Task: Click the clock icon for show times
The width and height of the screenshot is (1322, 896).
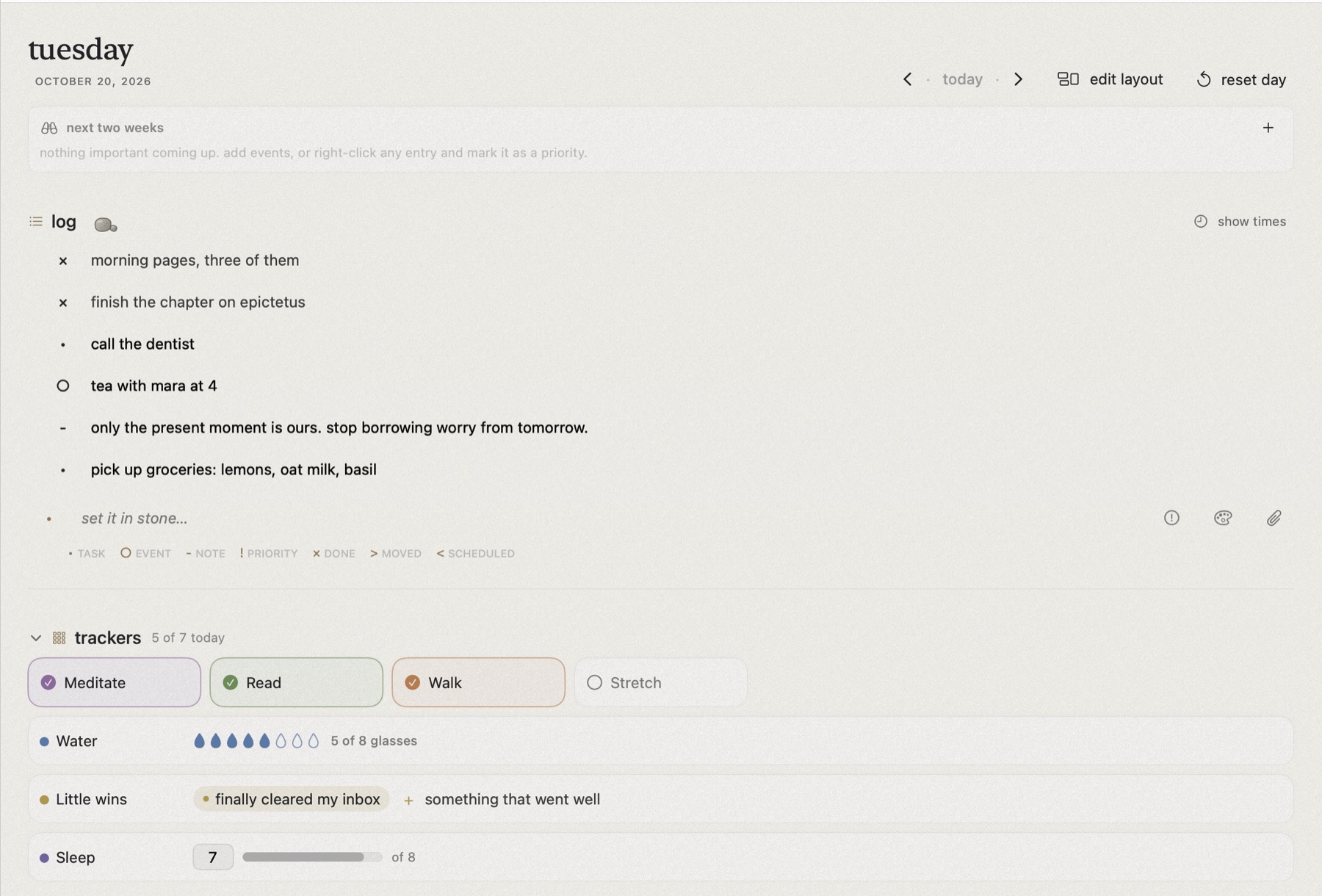Action: (1201, 221)
